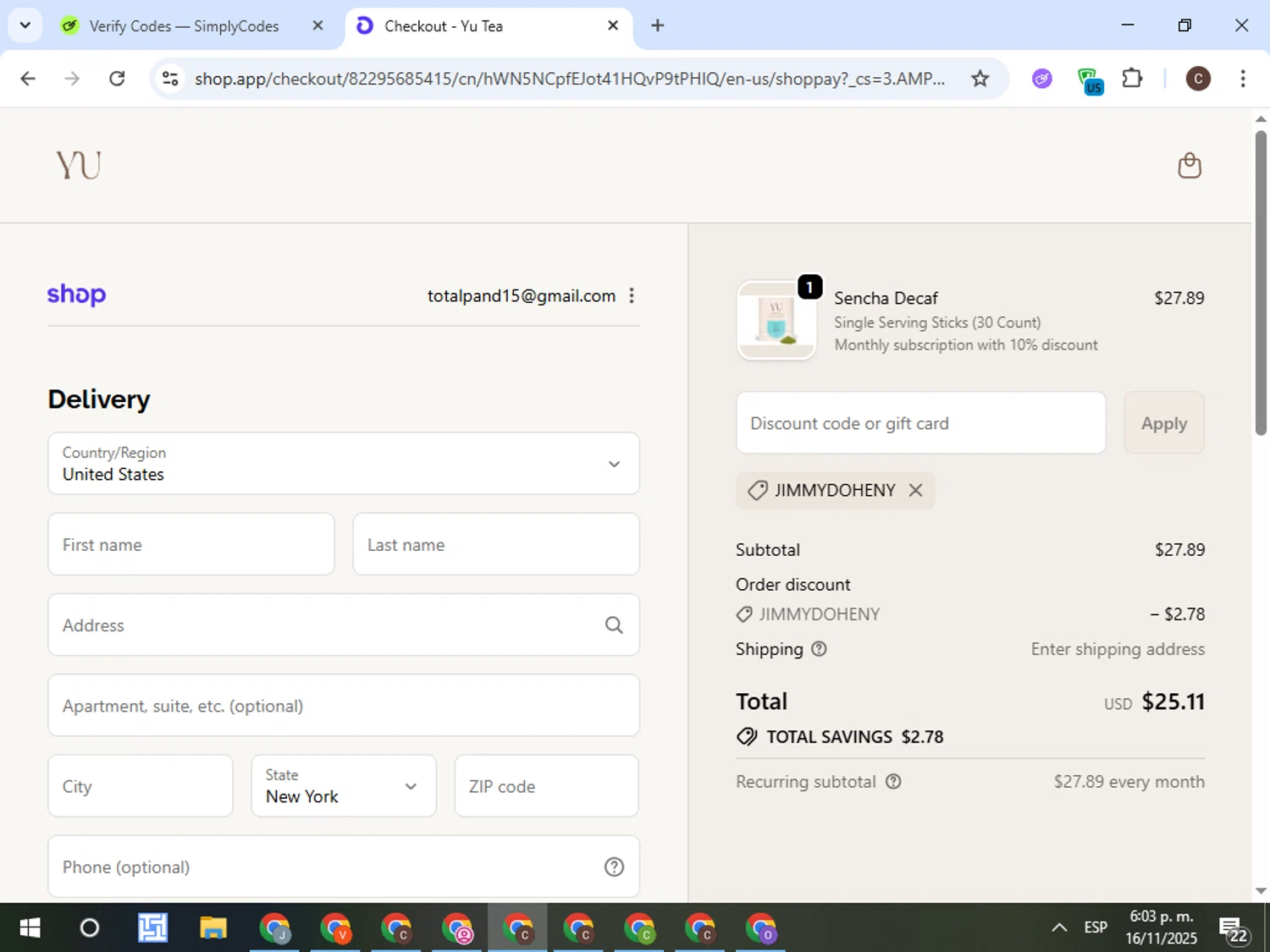Focus the Last name field
The height and width of the screenshot is (952, 1270).
496,544
